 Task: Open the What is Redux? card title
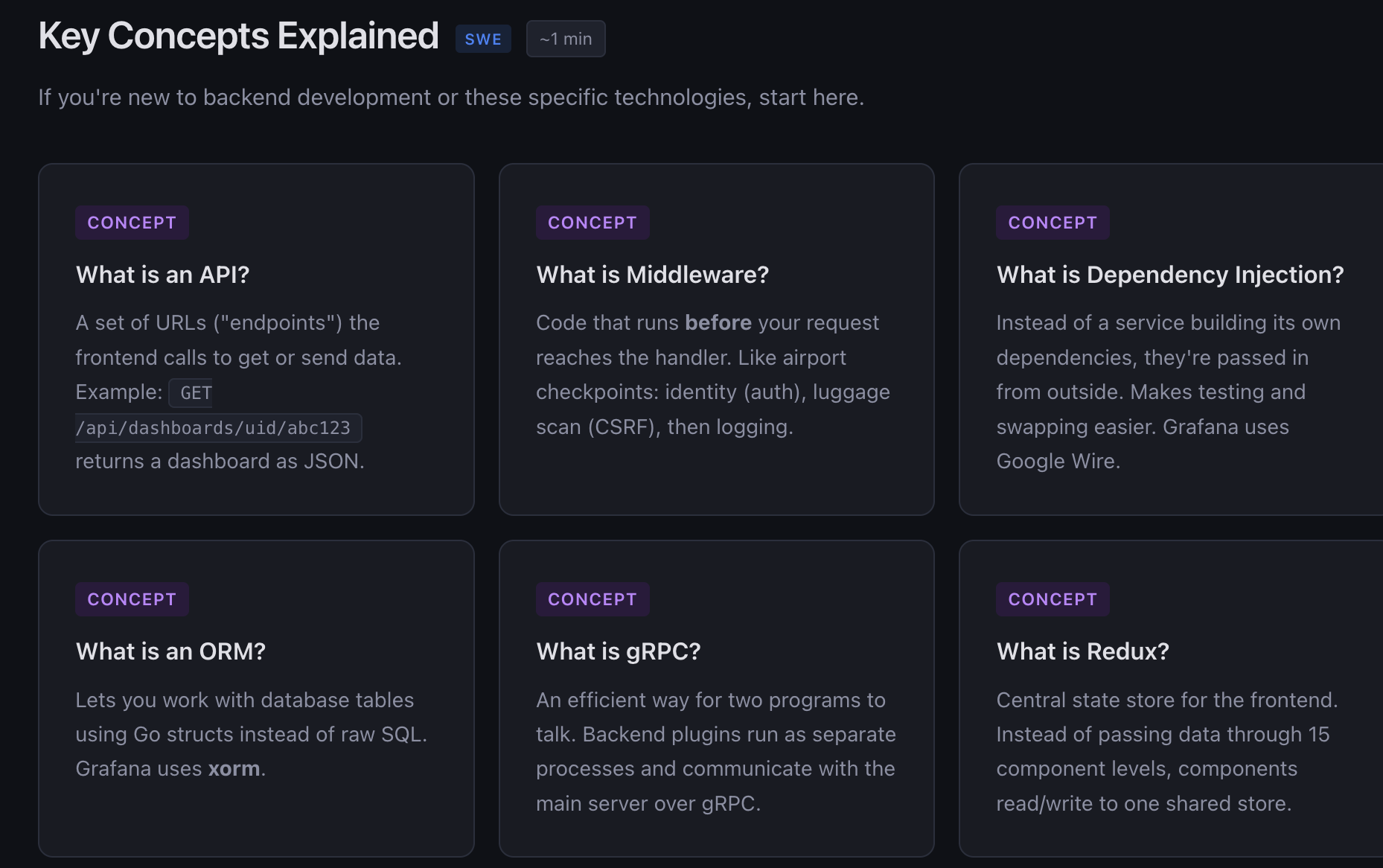(1082, 651)
